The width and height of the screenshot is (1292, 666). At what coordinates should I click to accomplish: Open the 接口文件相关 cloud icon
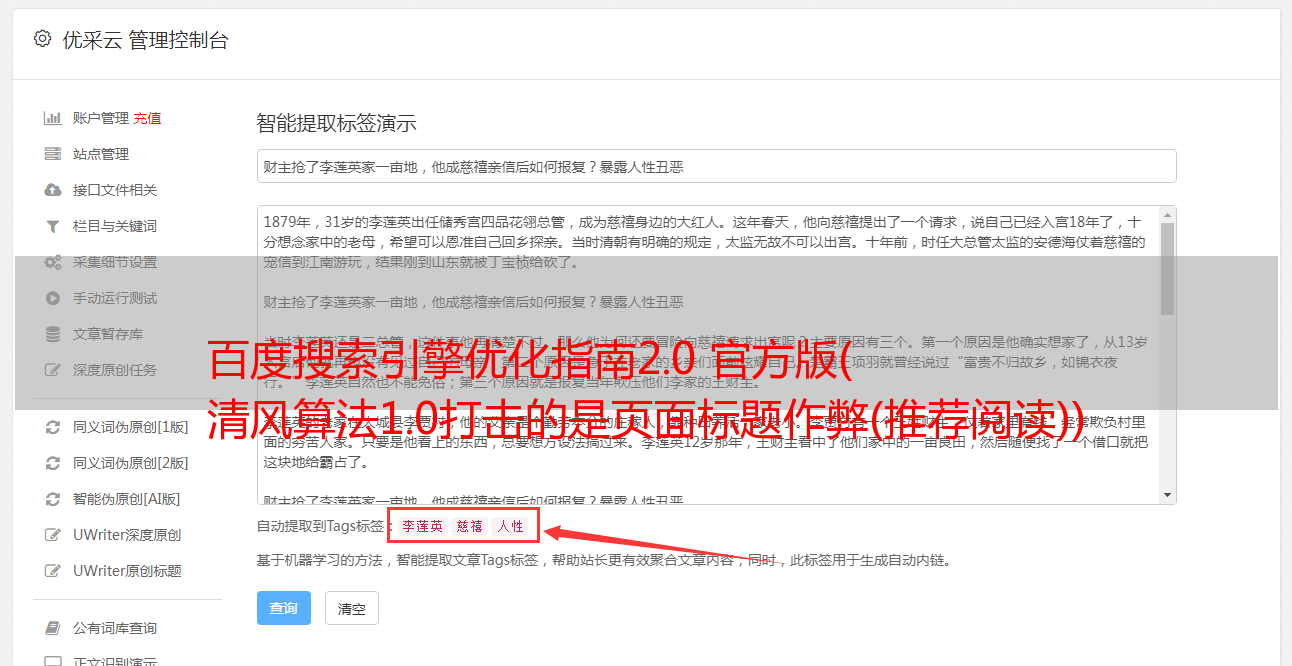click(53, 190)
